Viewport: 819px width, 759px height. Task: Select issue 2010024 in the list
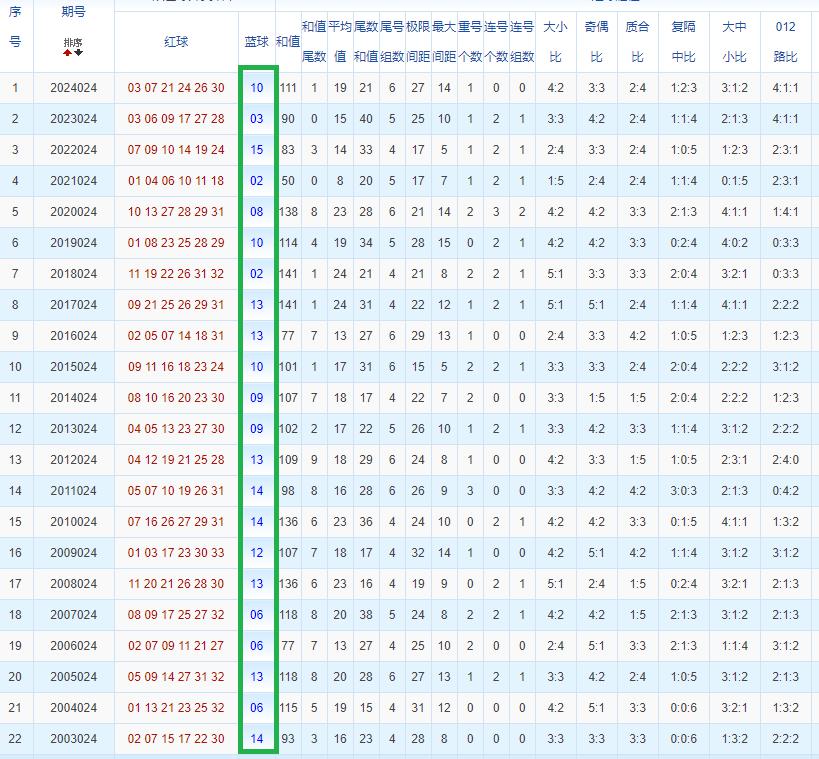[x=74, y=522]
